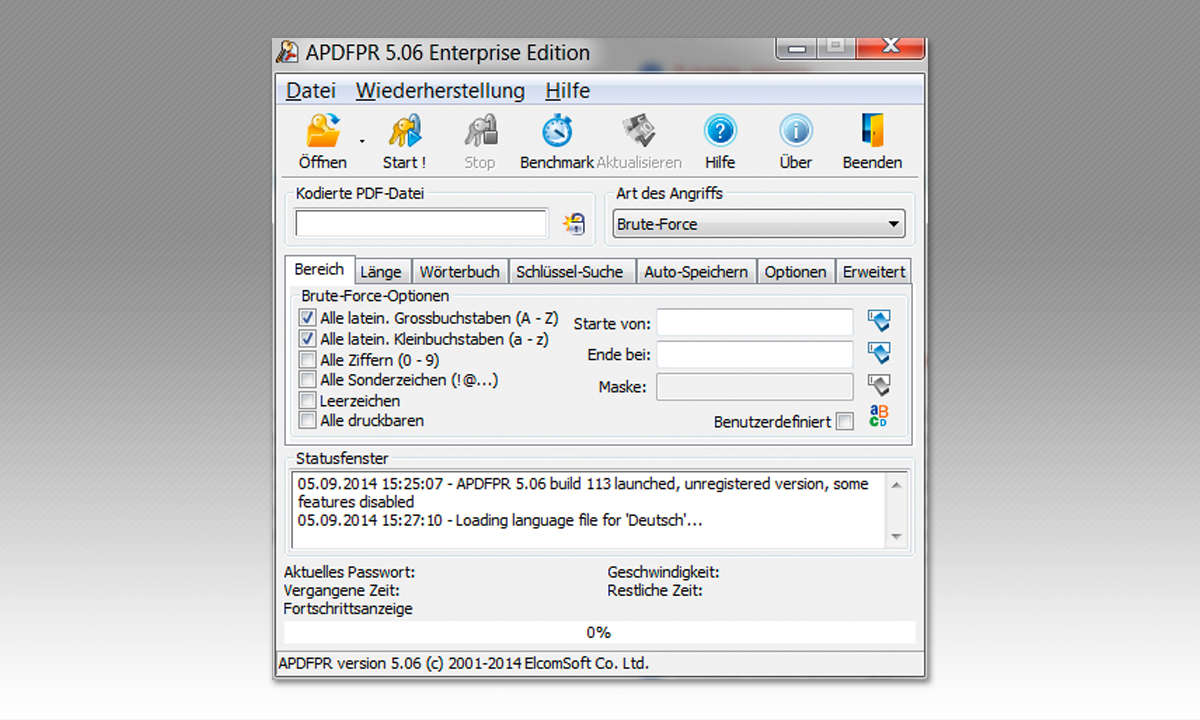
Task: Click the 'Art des Angriffs' group label
Action: coord(669,193)
